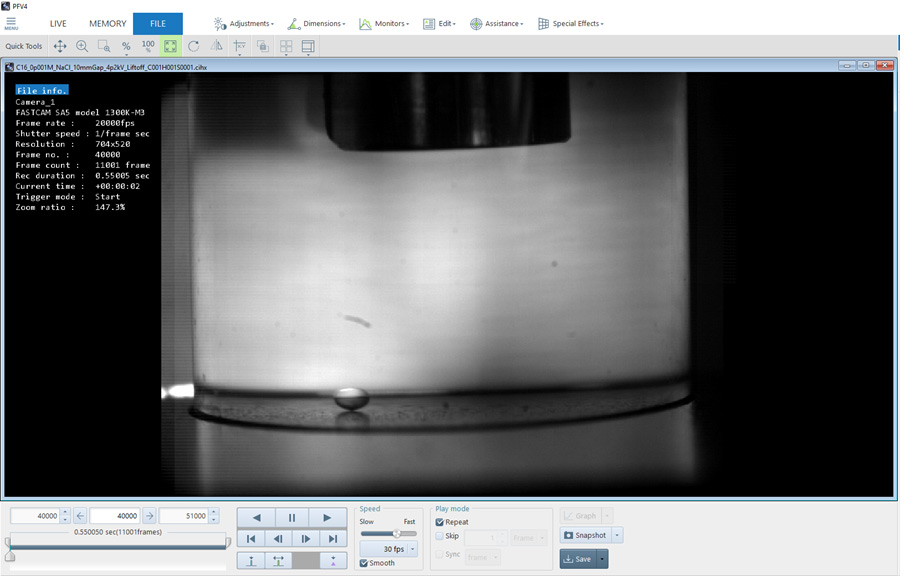Screen dimensions: 904x579
Task: Switch to the MEMORY tab
Action: 107,24
